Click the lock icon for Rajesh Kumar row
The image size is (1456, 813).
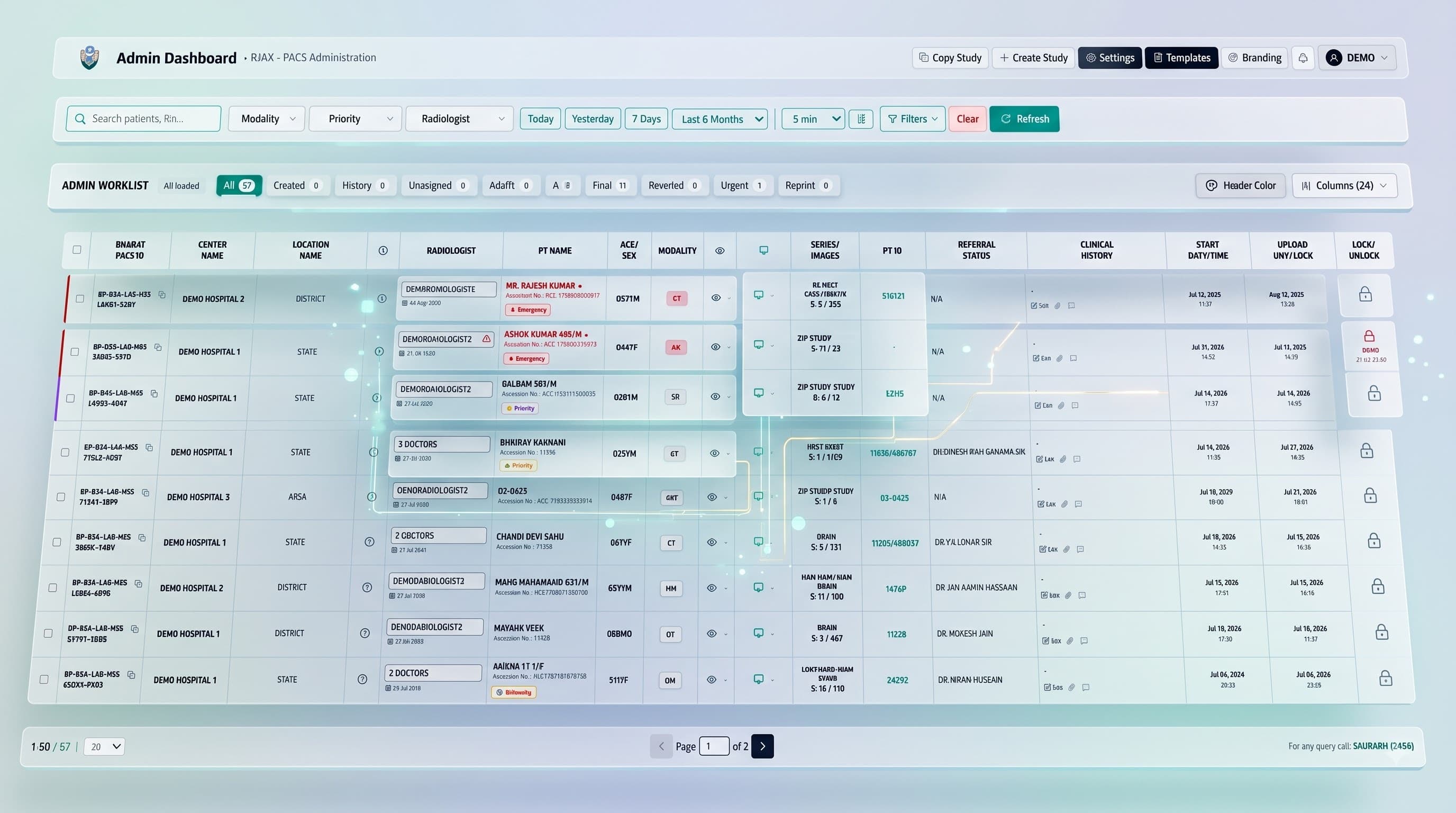point(1365,294)
